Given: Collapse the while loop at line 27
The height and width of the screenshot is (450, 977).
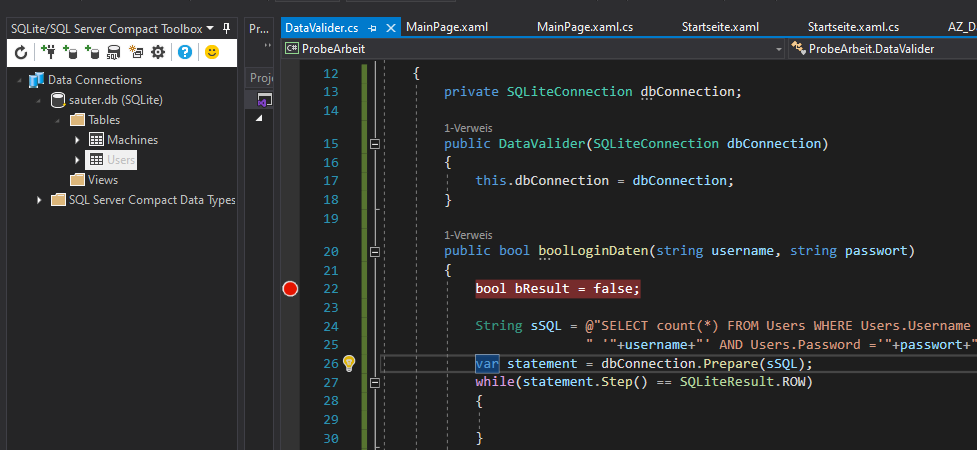Looking at the screenshot, I should click(375, 382).
